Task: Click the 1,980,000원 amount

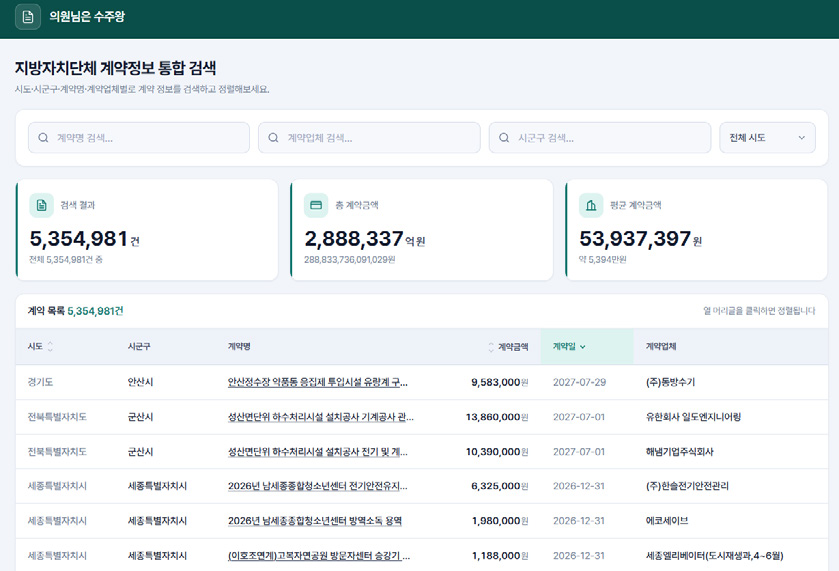Action: click(x=500, y=521)
